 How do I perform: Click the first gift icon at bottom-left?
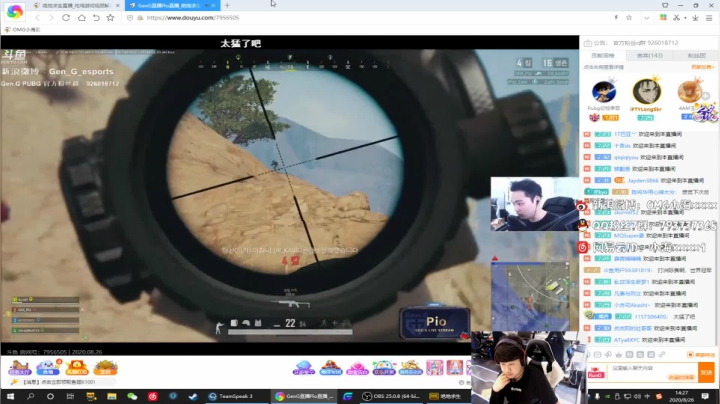19,368
